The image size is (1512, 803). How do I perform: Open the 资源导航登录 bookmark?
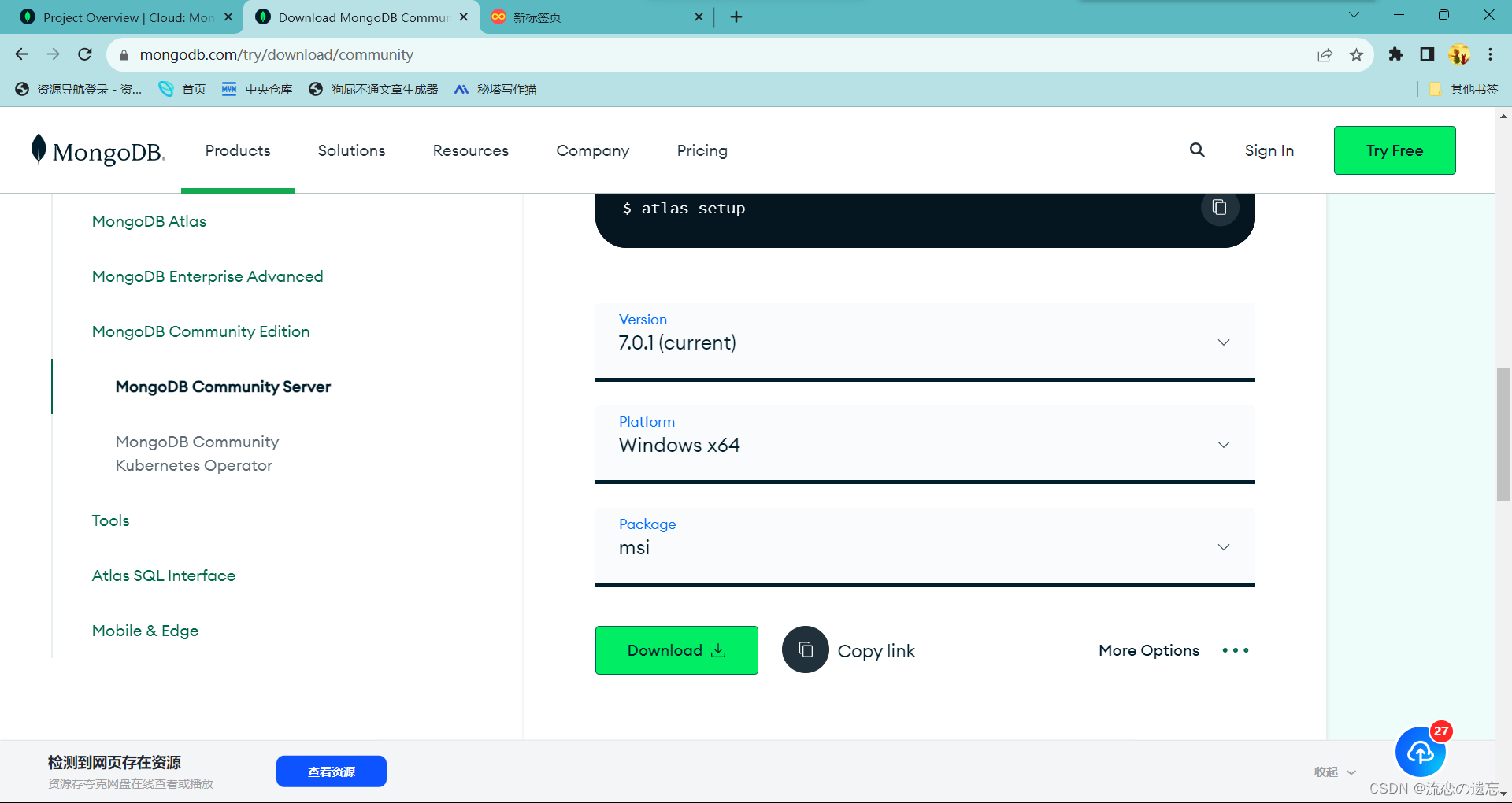tap(79, 89)
